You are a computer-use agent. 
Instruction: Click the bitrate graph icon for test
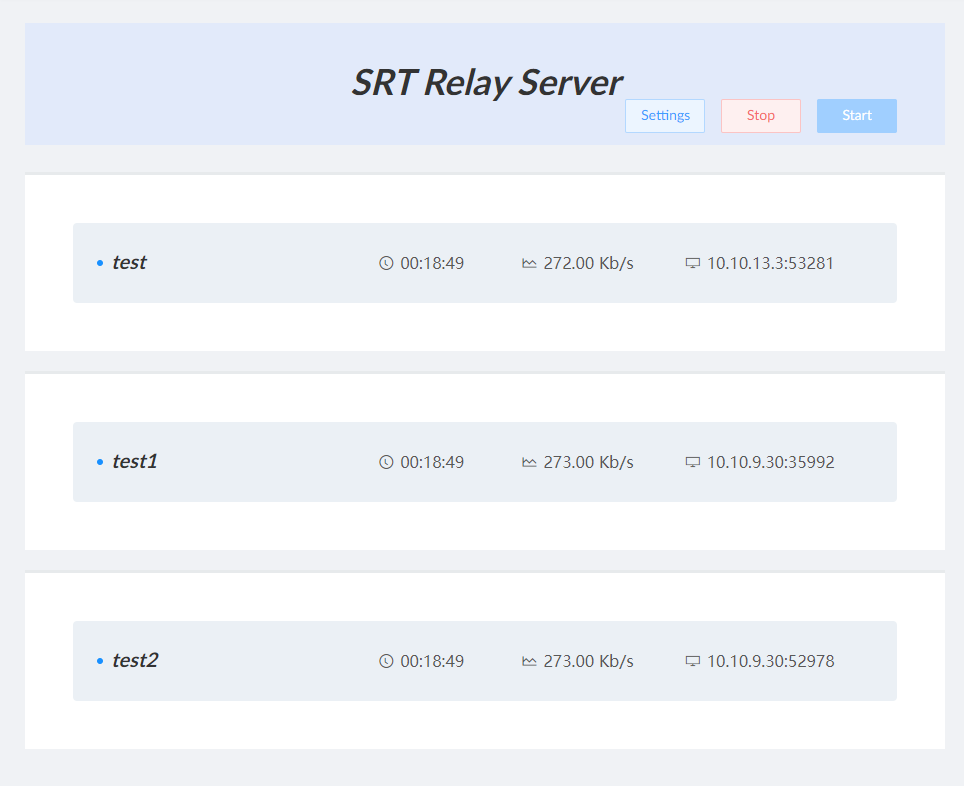click(x=531, y=263)
